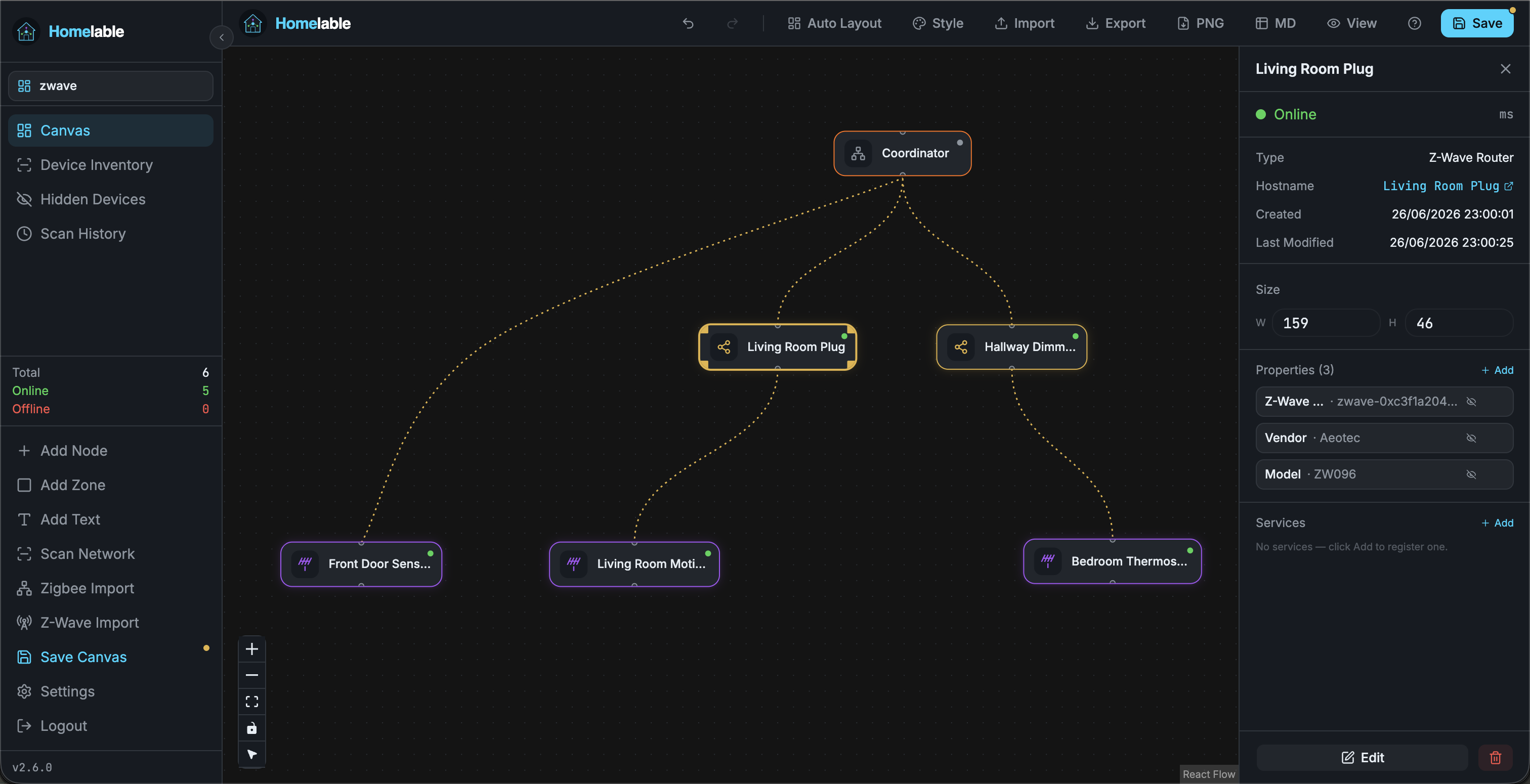Click the Hallway Dimm... share icon
This screenshot has height=784, width=1530.
(x=961, y=347)
